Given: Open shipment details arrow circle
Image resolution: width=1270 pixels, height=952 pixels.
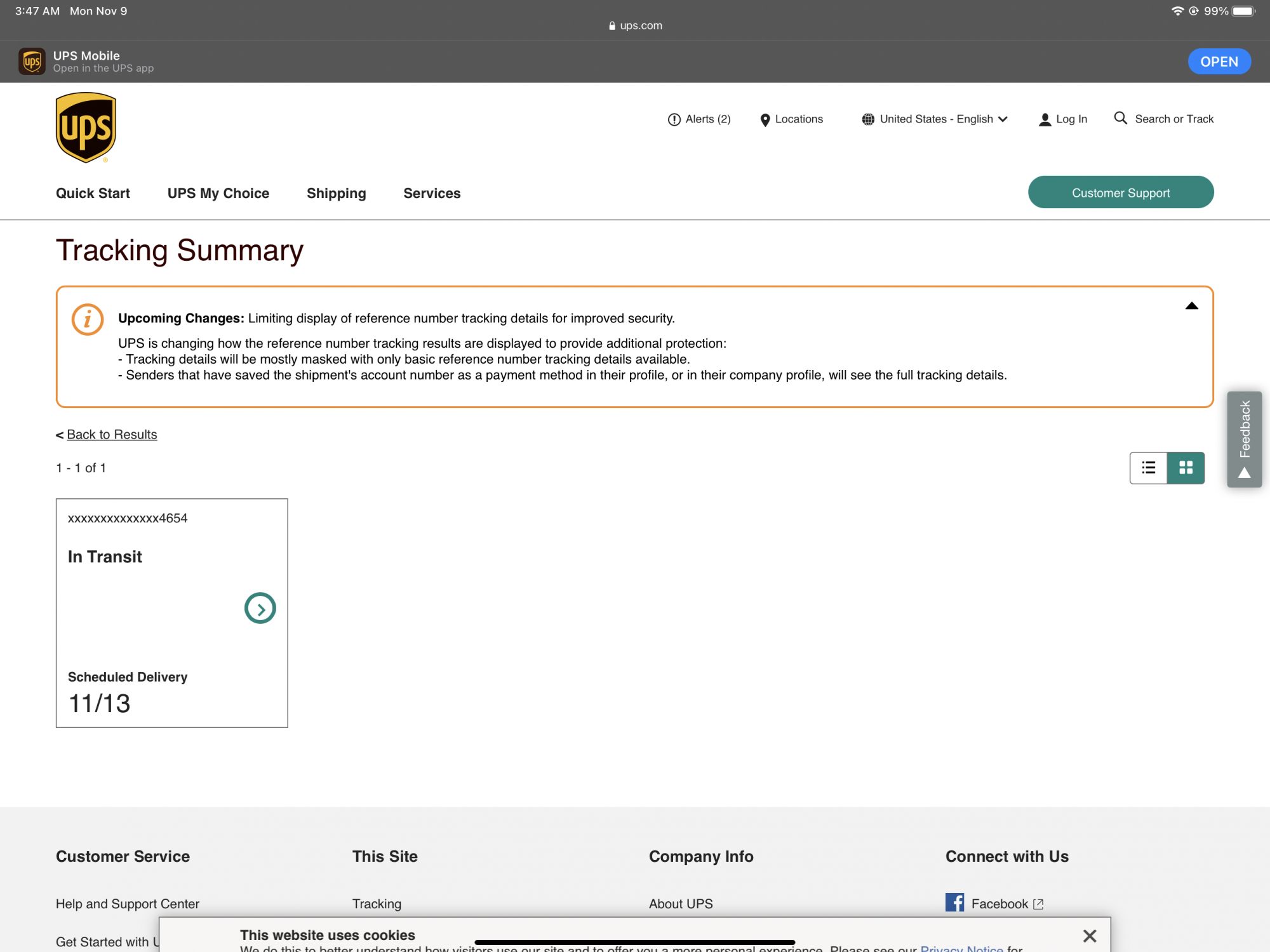Looking at the screenshot, I should coord(260,608).
